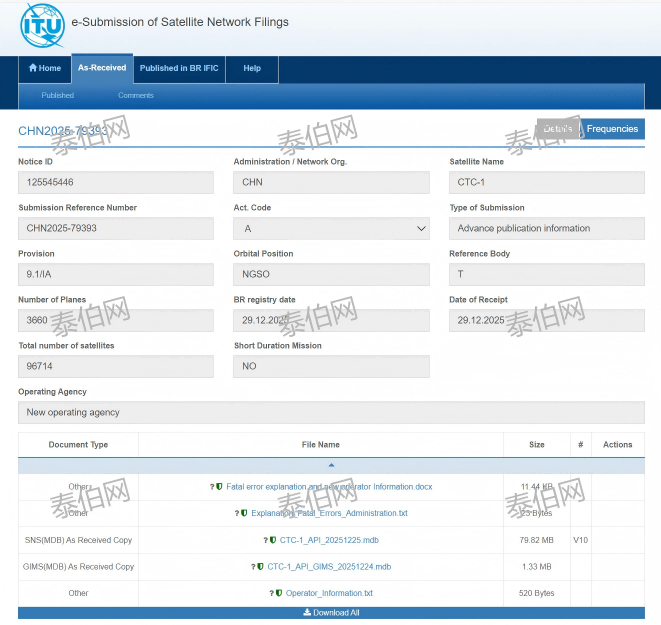Select the Details tab
Image resolution: width=661 pixels, height=625 pixels.
click(x=558, y=129)
